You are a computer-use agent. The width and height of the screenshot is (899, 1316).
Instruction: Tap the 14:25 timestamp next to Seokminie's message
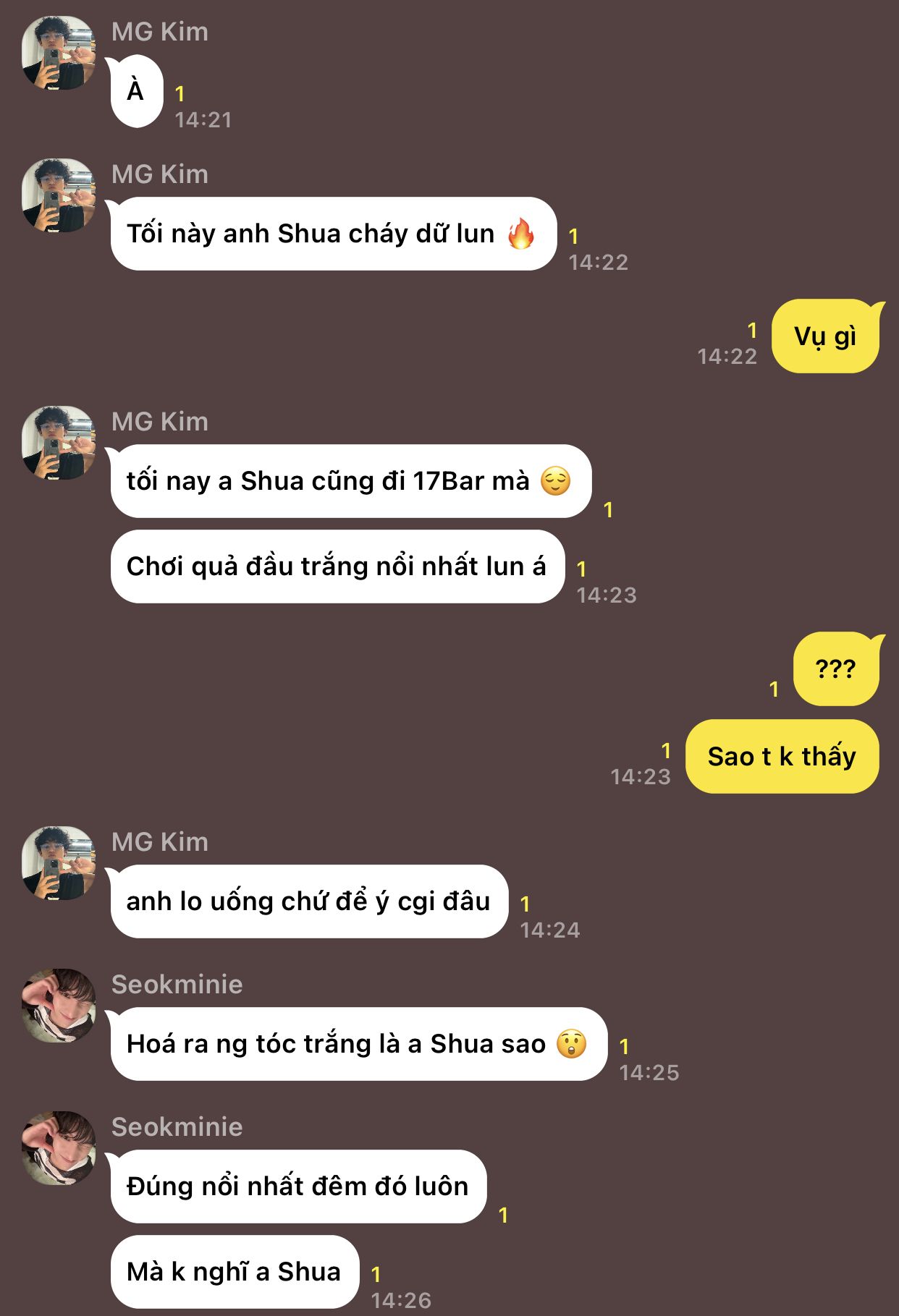(x=649, y=1072)
